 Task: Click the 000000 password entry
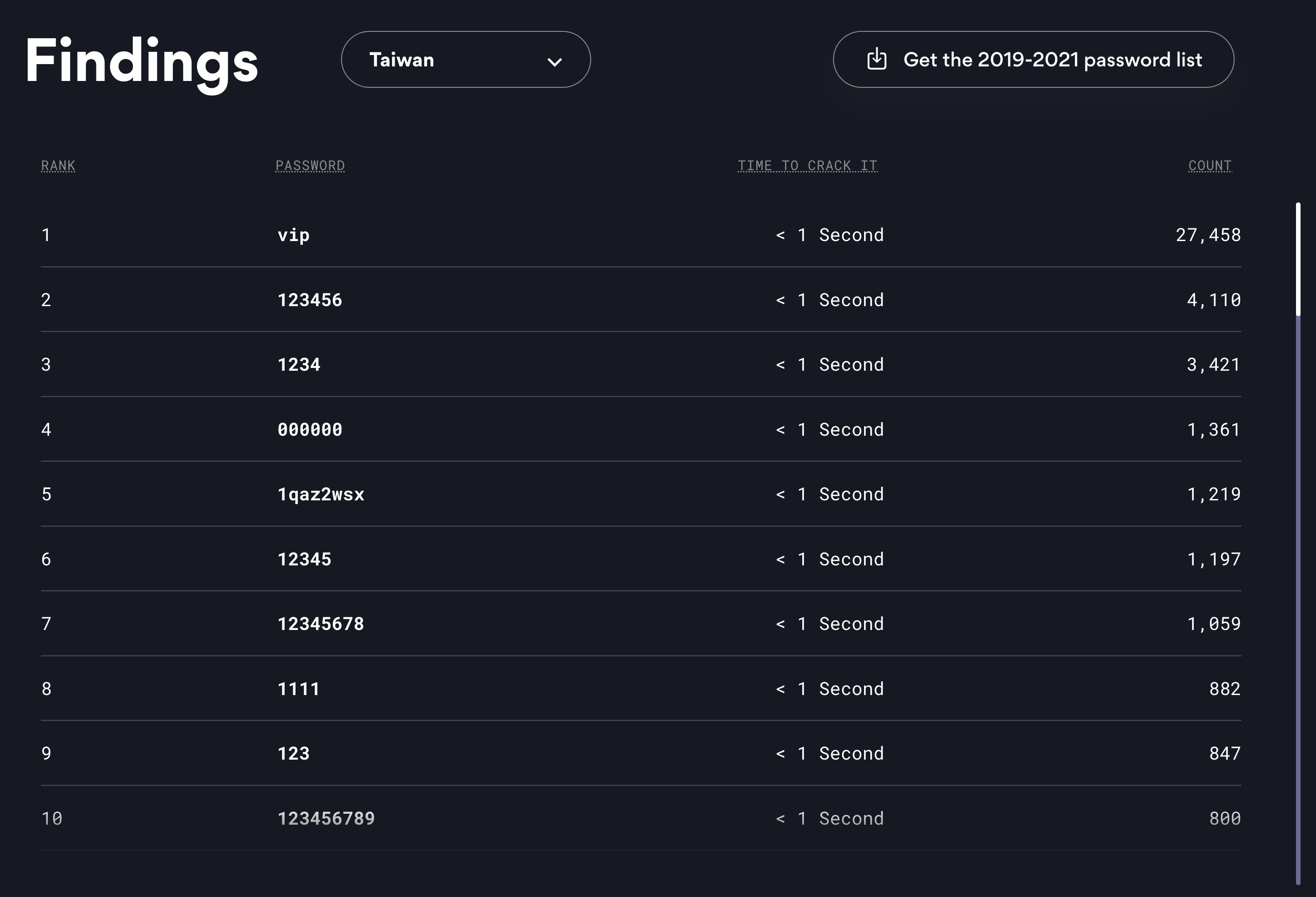310,430
